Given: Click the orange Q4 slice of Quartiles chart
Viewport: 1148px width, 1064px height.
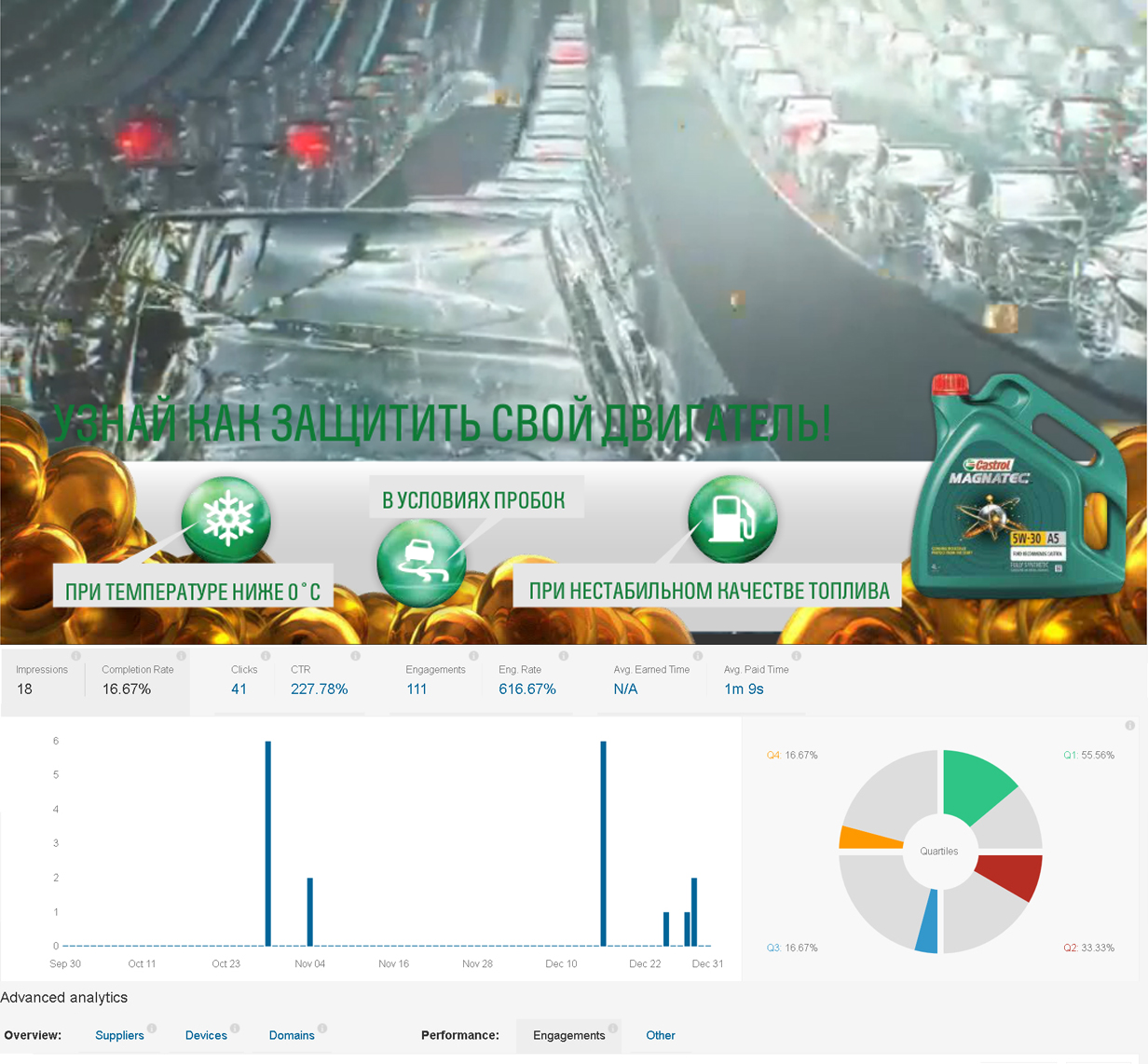Looking at the screenshot, I should pyautogui.click(x=868, y=838).
